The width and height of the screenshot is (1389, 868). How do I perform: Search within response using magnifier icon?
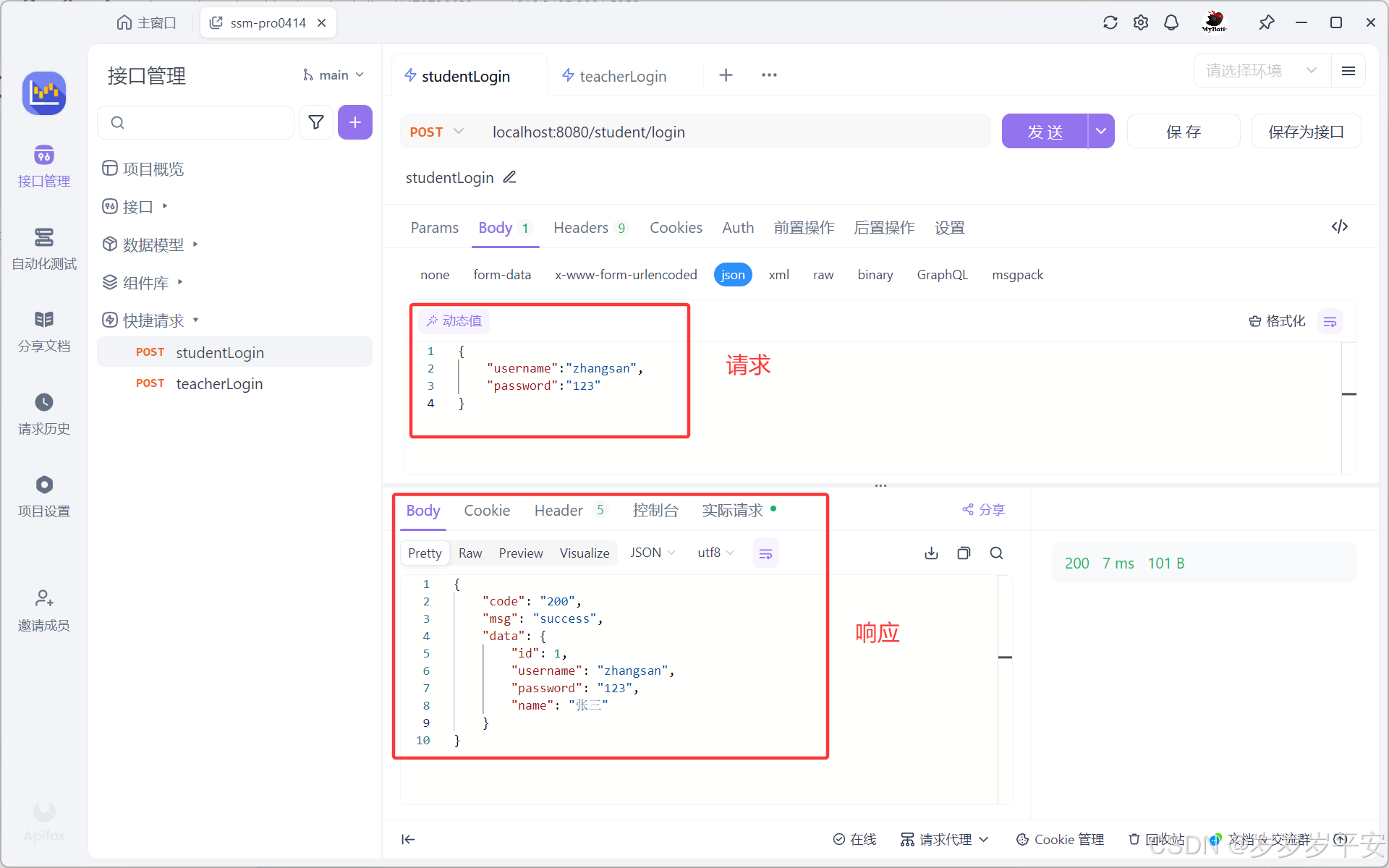(x=996, y=553)
